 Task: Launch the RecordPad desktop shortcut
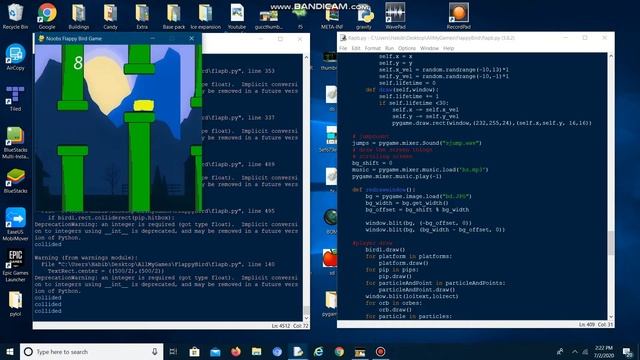pos(458,16)
